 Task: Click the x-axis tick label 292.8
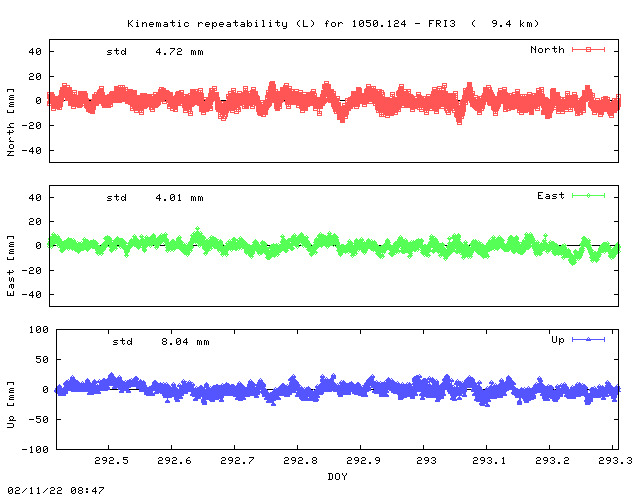tap(300, 460)
